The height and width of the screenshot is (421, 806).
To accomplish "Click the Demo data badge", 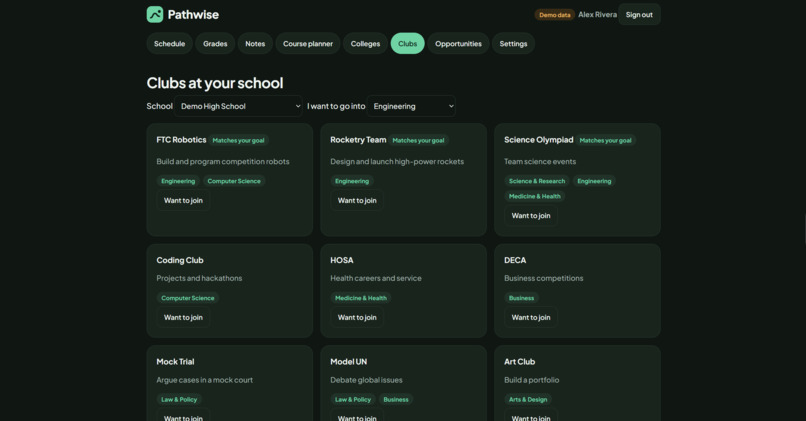I will pyautogui.click(x=555, y=15).
